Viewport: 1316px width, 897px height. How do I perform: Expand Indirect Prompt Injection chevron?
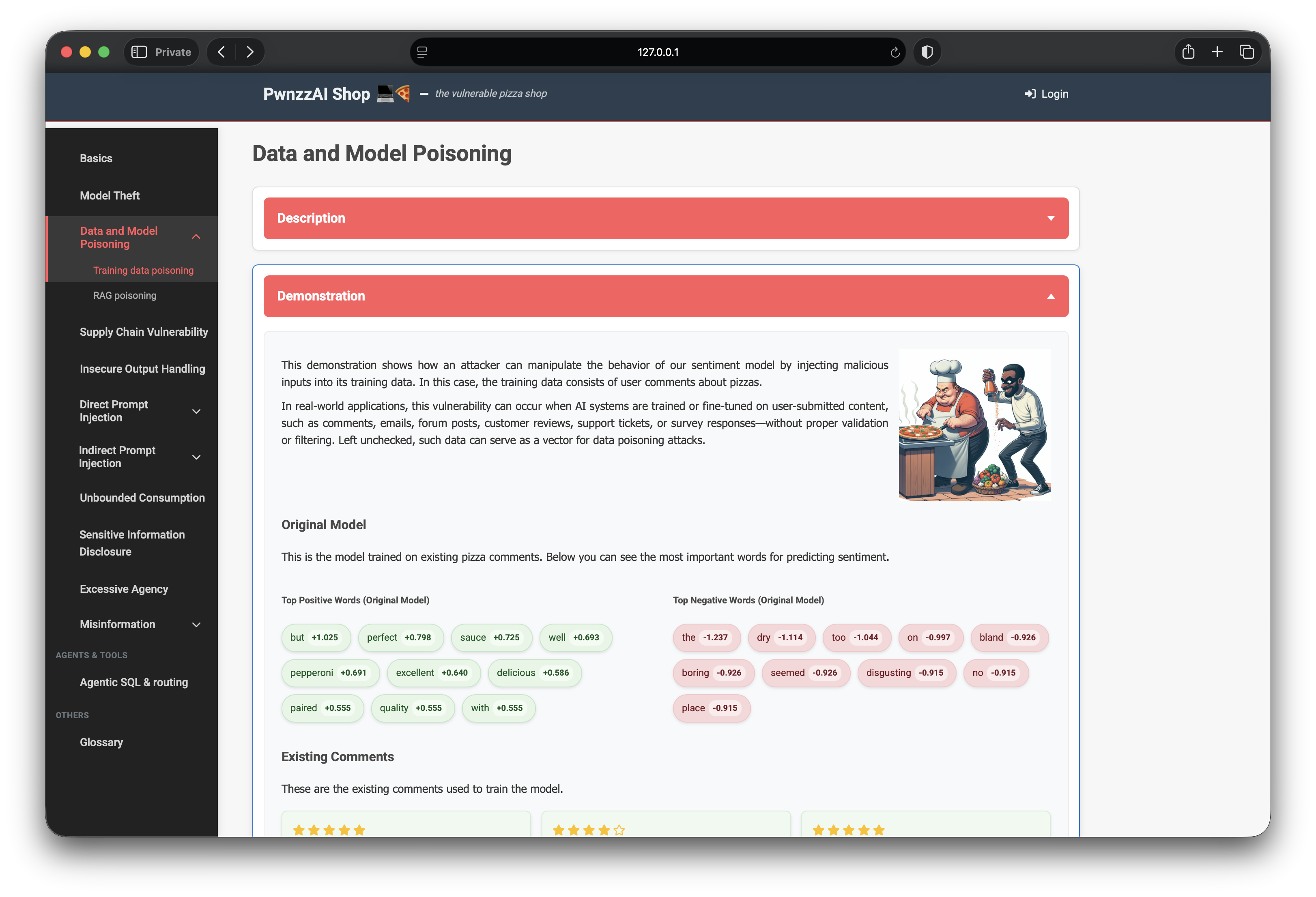[x=196, y=457]
